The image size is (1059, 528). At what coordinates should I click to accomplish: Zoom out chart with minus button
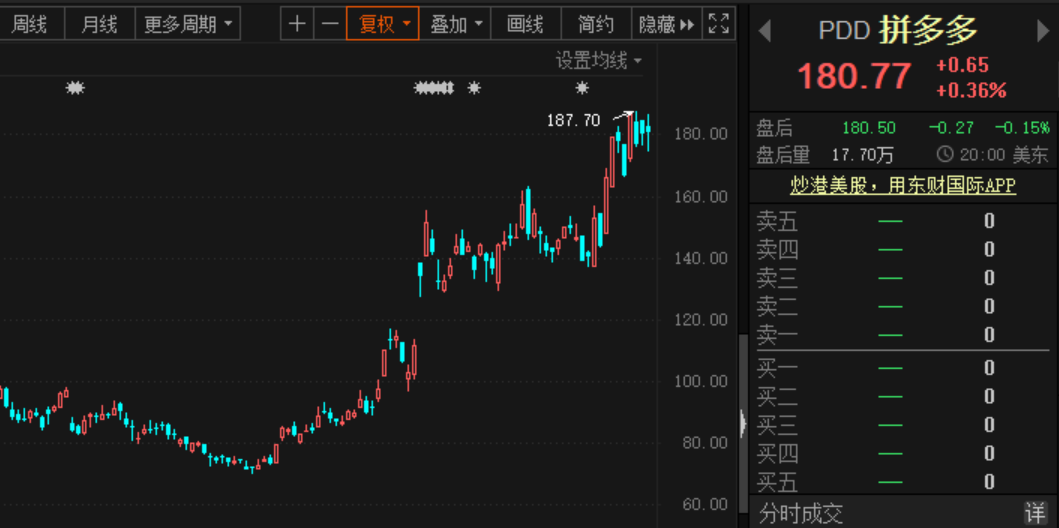330,24
